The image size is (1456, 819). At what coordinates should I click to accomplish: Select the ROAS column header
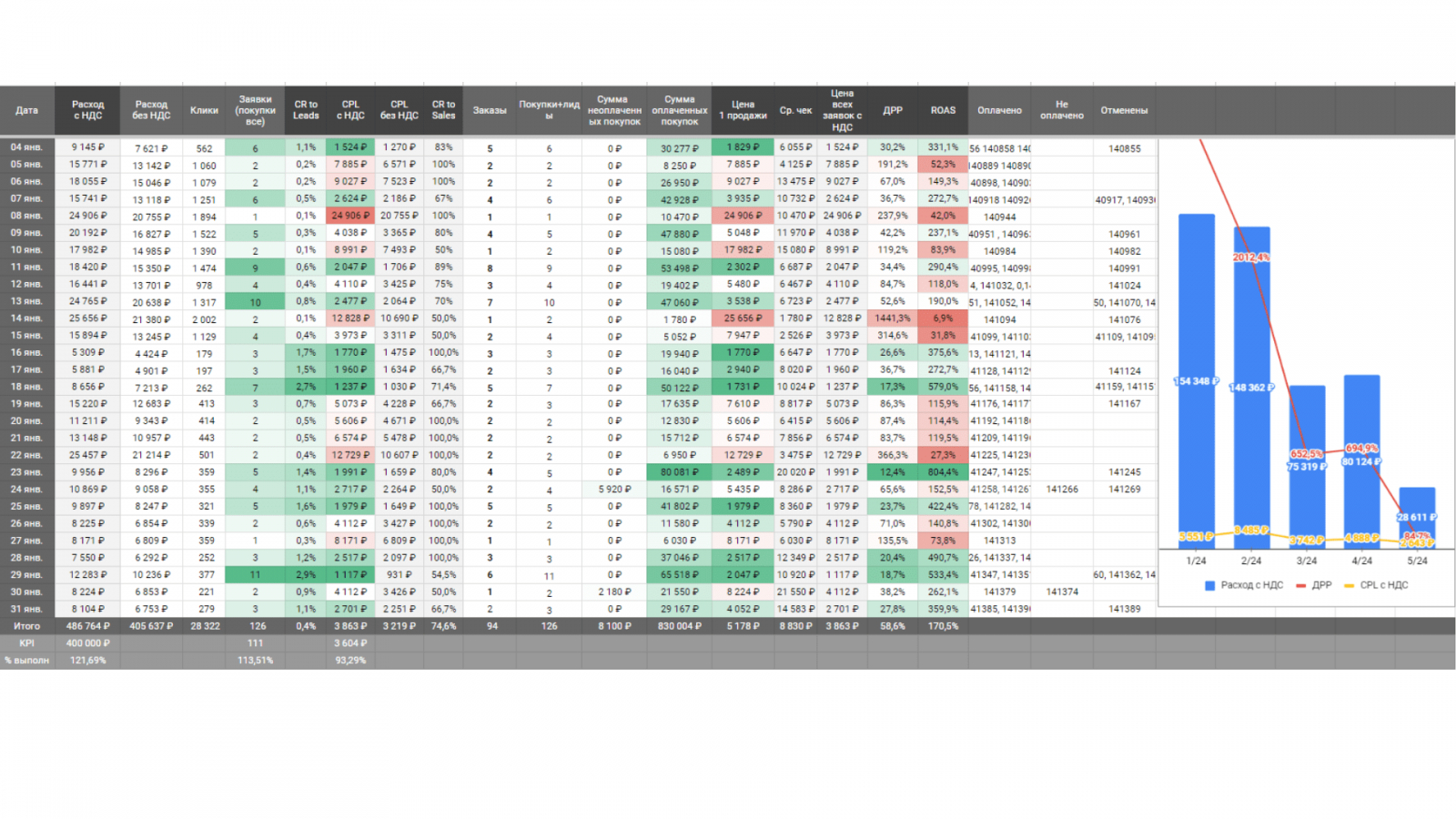tap(943, 111)
